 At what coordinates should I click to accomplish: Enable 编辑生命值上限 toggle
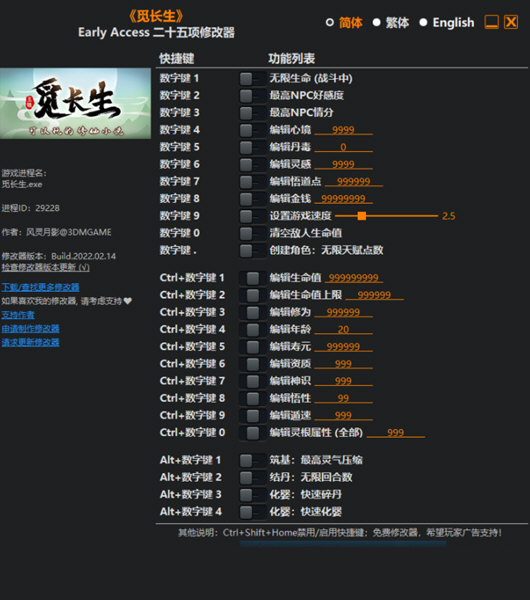click(252, 295)
